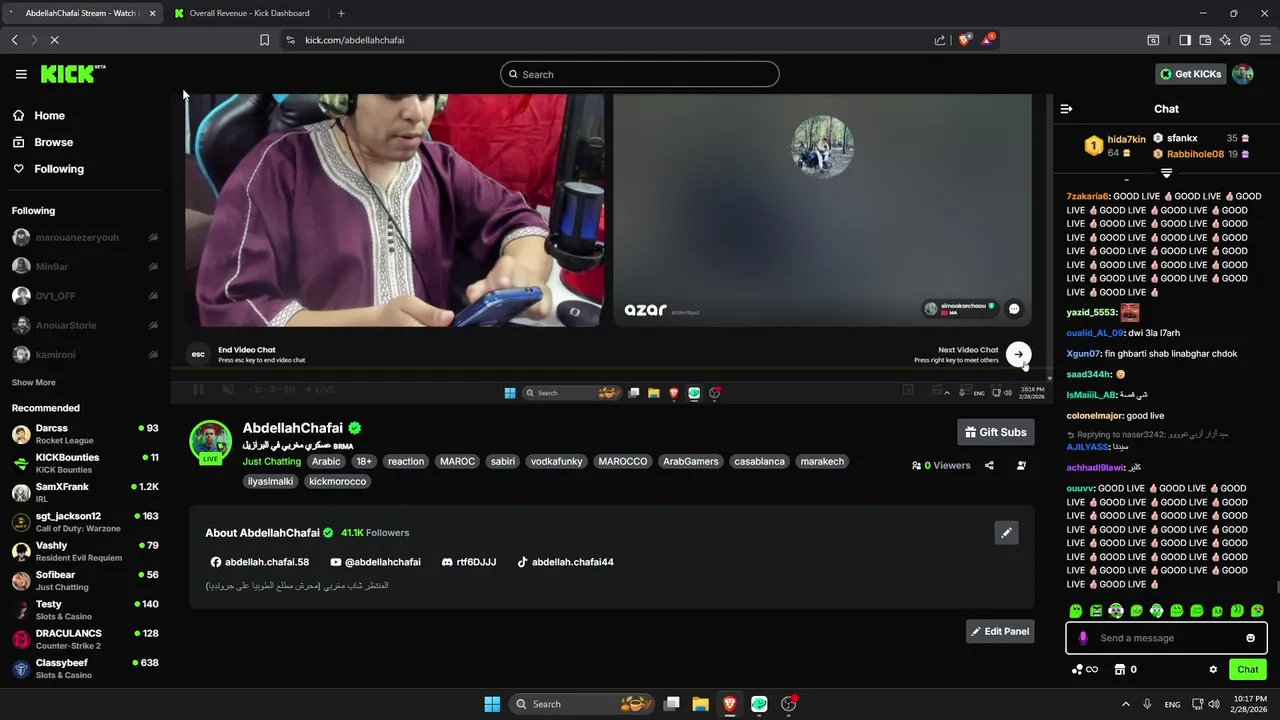This screenshot has height=720, width=1280.
Task: Bookmark this page icon
Action: [264, 40]
